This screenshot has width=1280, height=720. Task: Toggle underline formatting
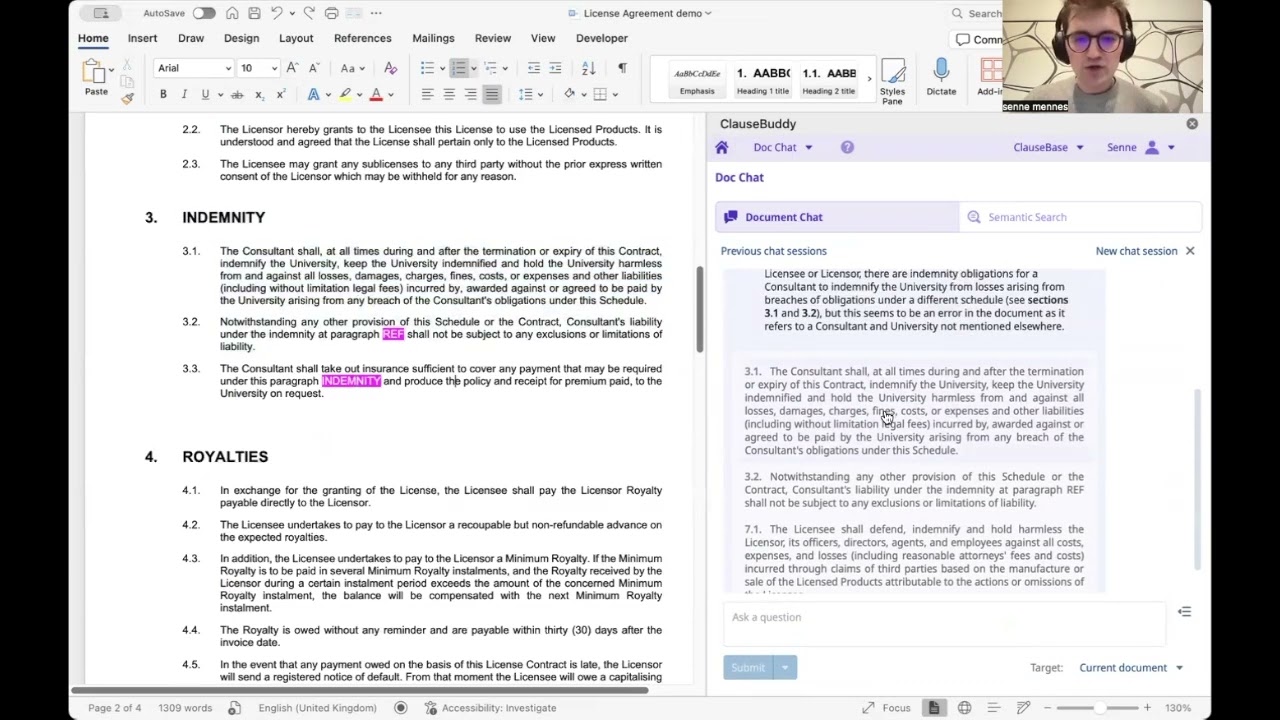click(205, 94)
